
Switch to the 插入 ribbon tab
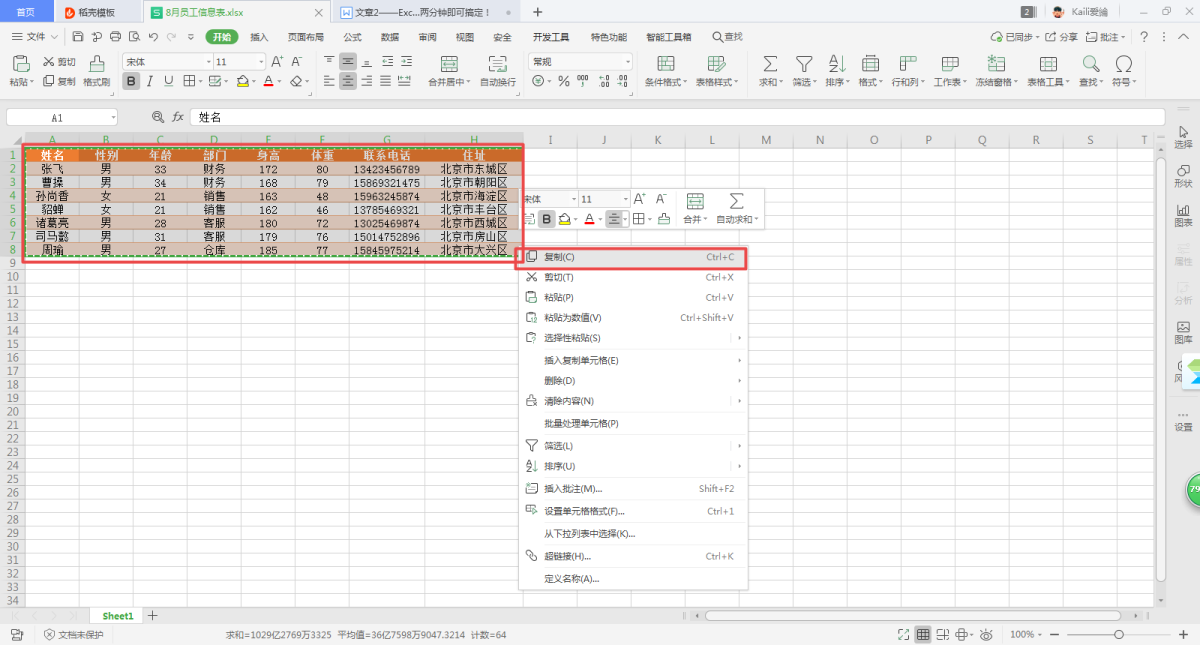coord(259,37)
